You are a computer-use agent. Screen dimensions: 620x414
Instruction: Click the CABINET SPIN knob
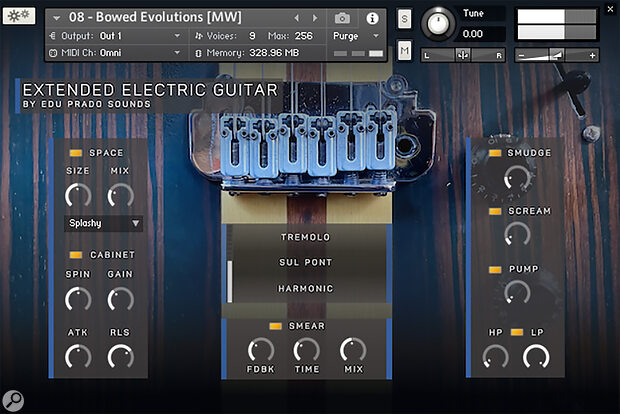[78, 299]
